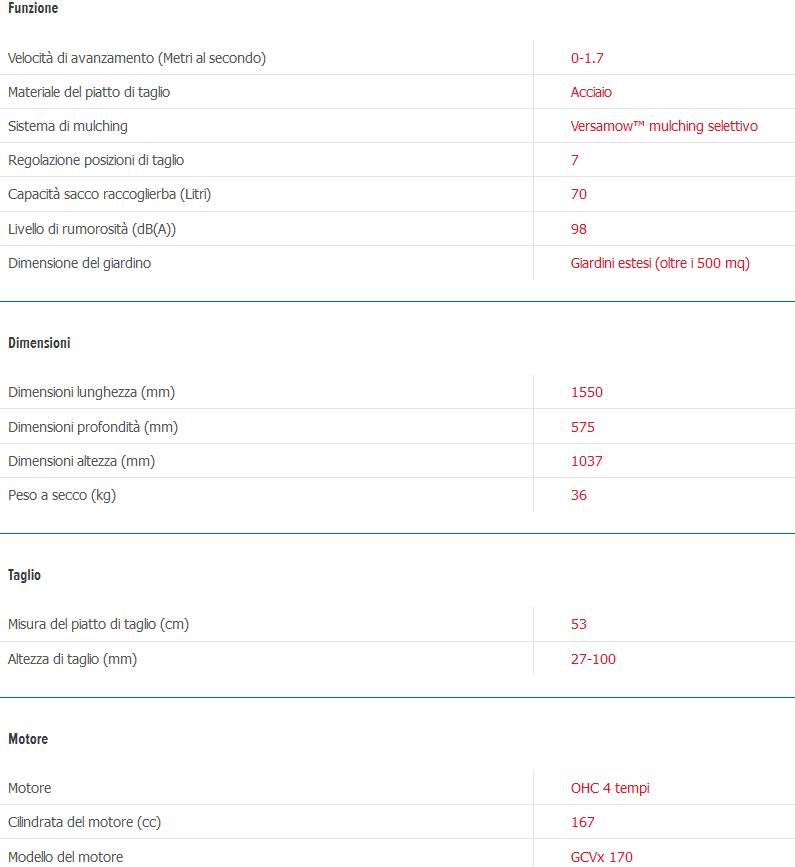Select the Misura del piatto di taglio label

[98, 624]
